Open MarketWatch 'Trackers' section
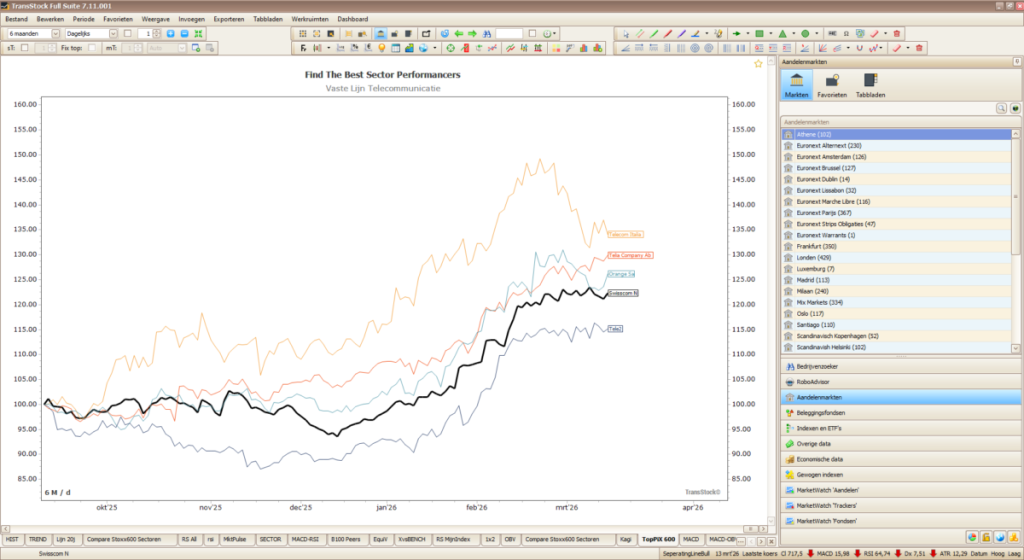Screen dimensions: 1024x560 901,505
